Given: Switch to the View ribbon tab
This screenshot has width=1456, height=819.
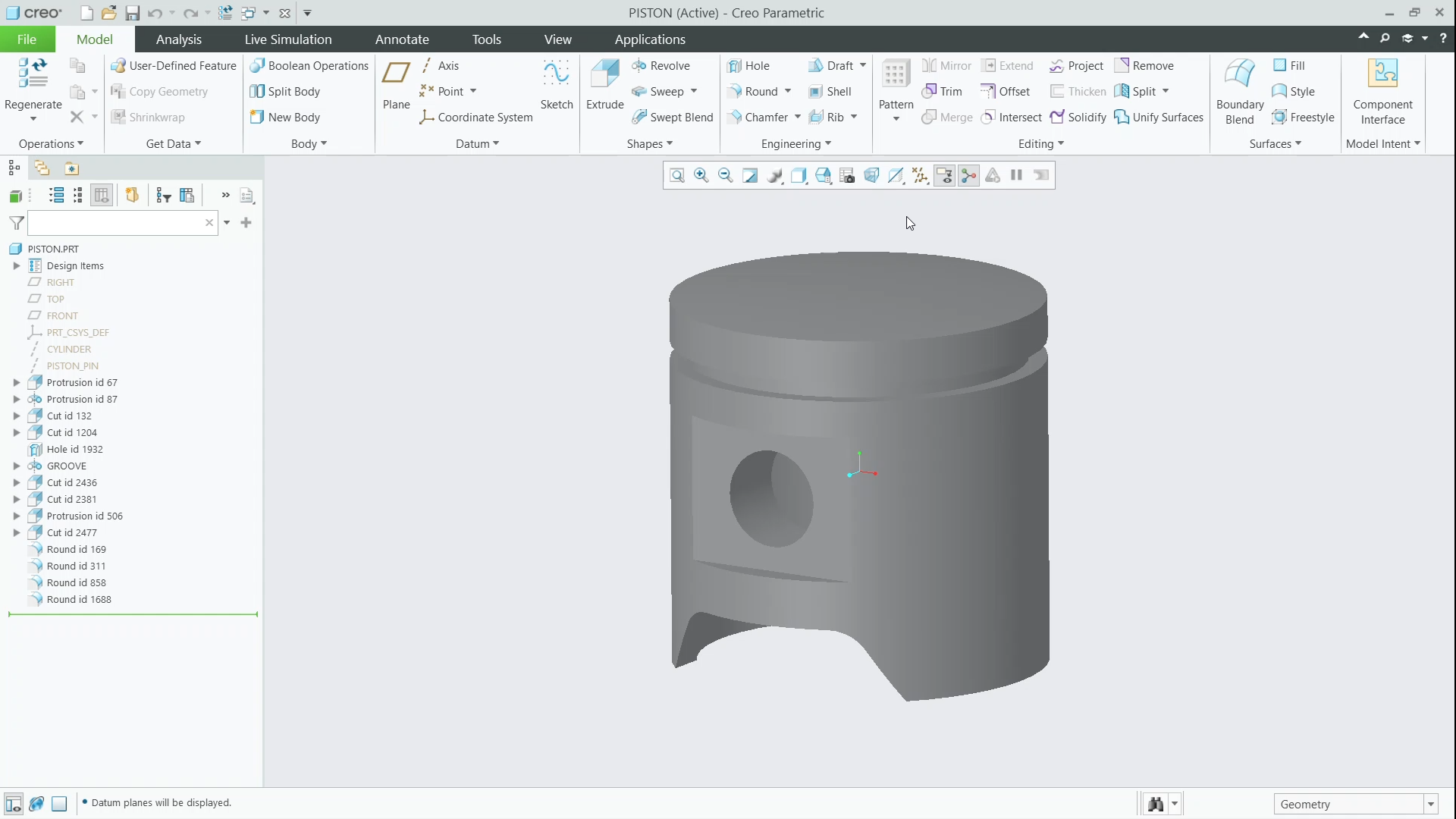Looking at the screenshot, I should [x=557, y=39].
